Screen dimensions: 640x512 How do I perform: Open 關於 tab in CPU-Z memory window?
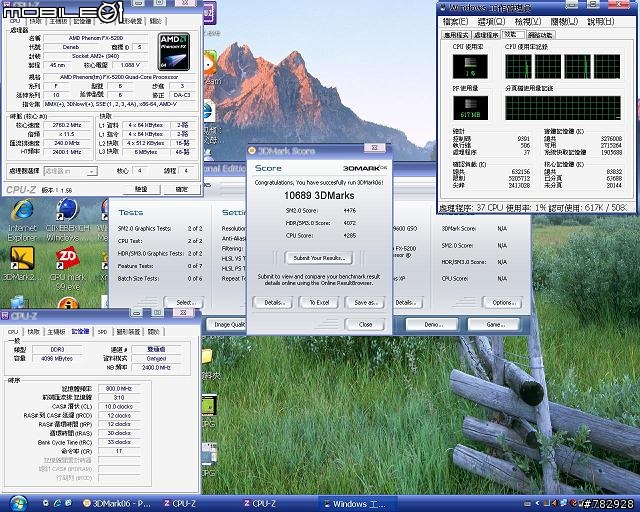click(x=153, y=332)
